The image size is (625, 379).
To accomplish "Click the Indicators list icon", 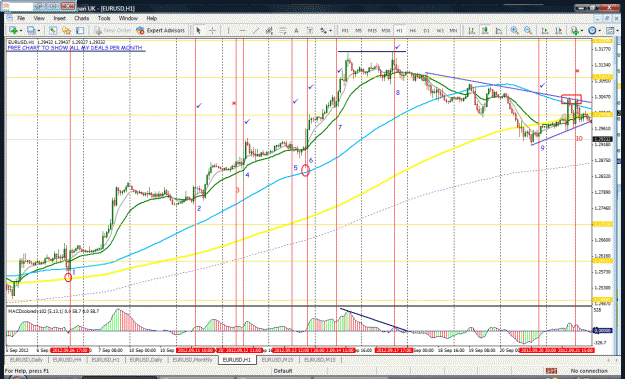I will click(x=575, y=30).
